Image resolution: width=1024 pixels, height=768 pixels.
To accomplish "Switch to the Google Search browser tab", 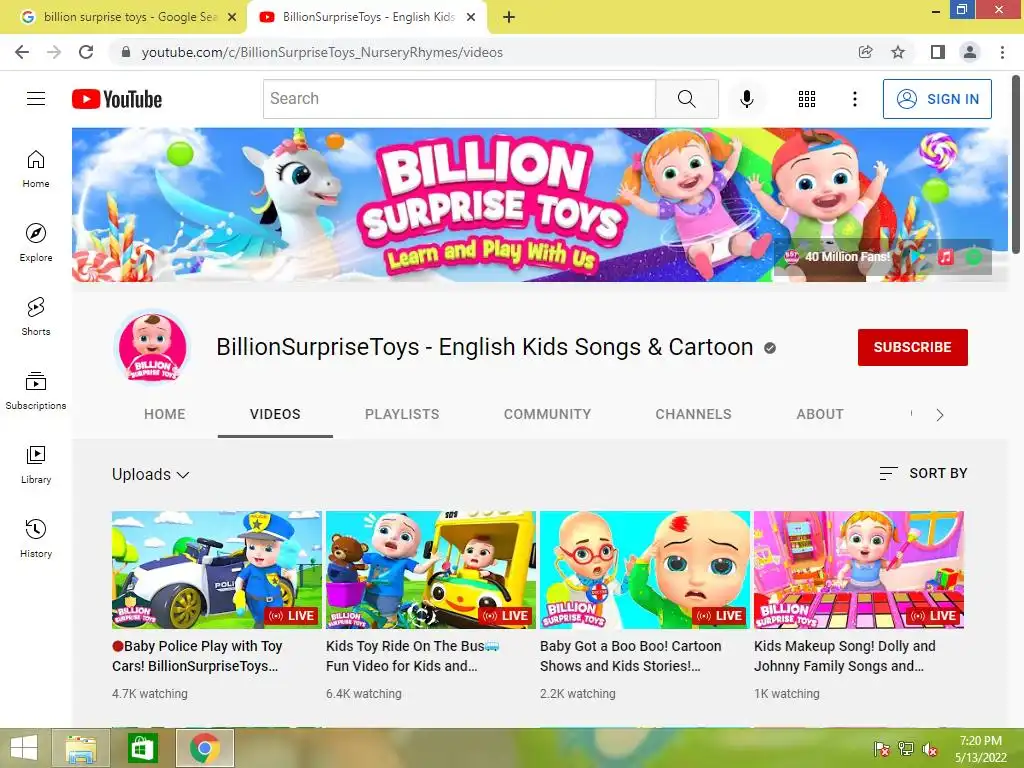I will 123,17.
